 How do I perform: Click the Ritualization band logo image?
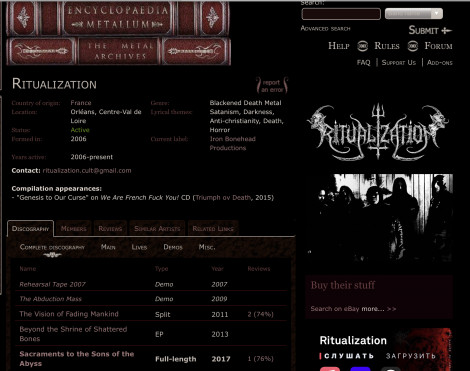click(378, 132)
